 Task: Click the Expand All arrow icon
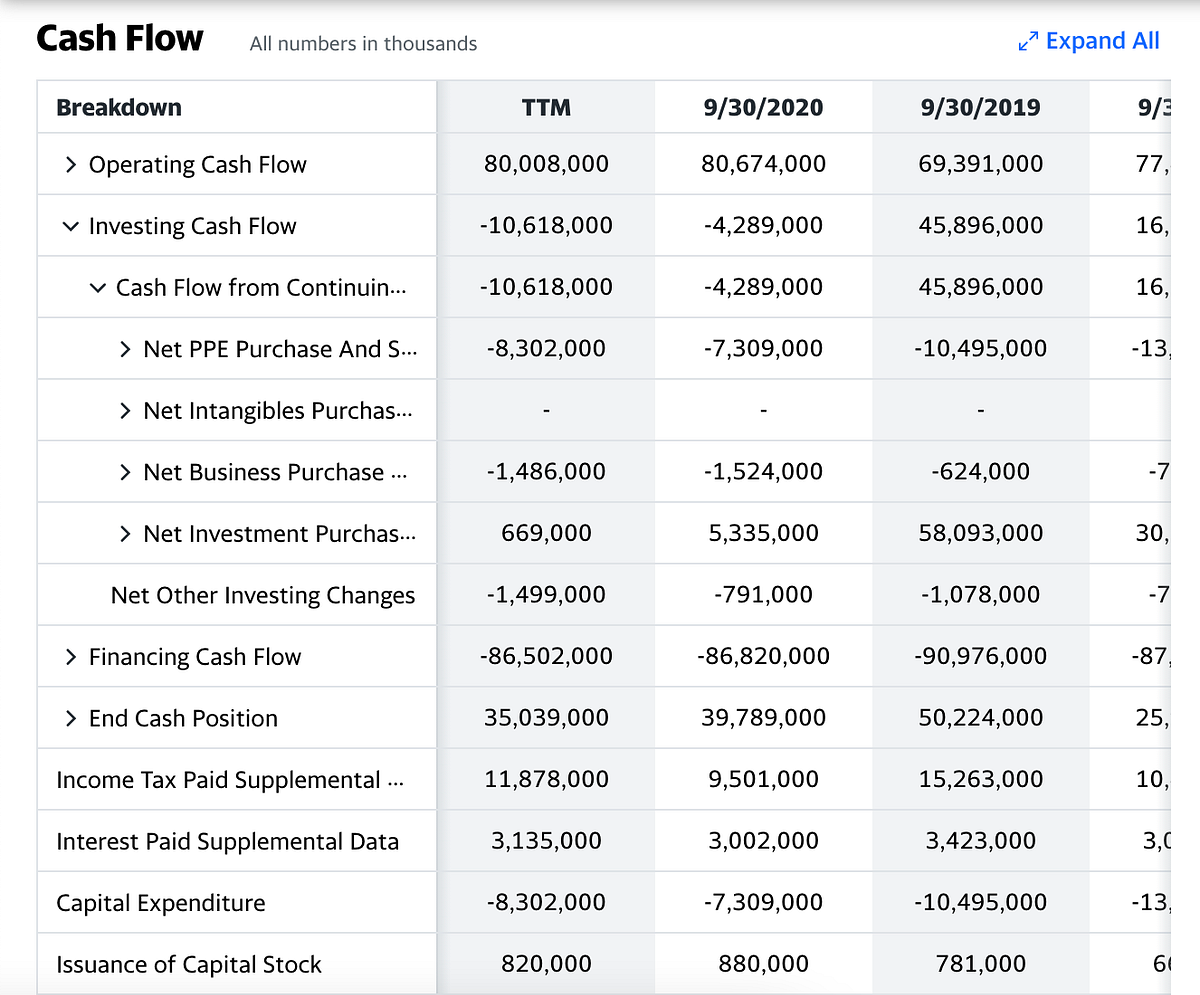1027,41
